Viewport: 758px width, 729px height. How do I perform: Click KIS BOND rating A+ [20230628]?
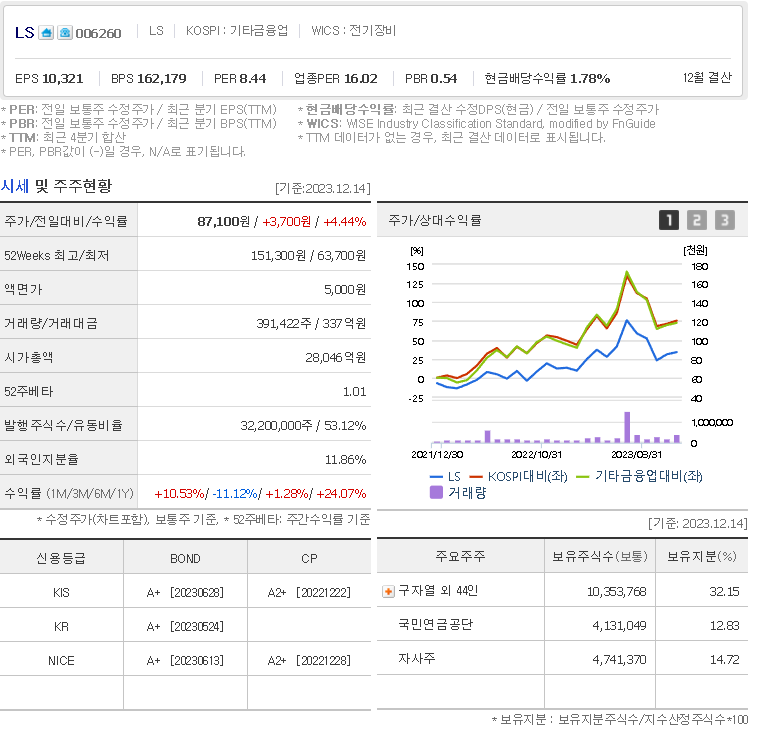pyautogui.click(x=185, y=592)
